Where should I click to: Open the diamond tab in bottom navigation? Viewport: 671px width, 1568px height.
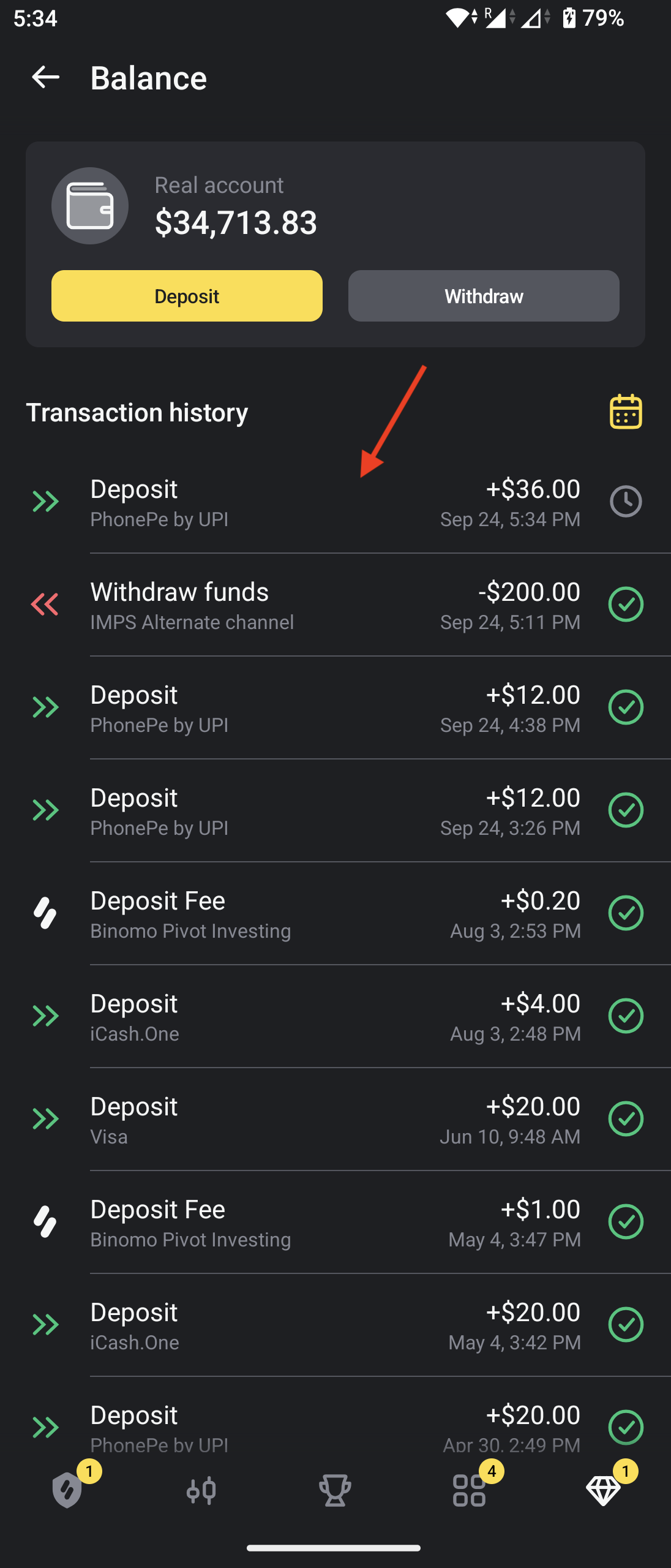604,1490
